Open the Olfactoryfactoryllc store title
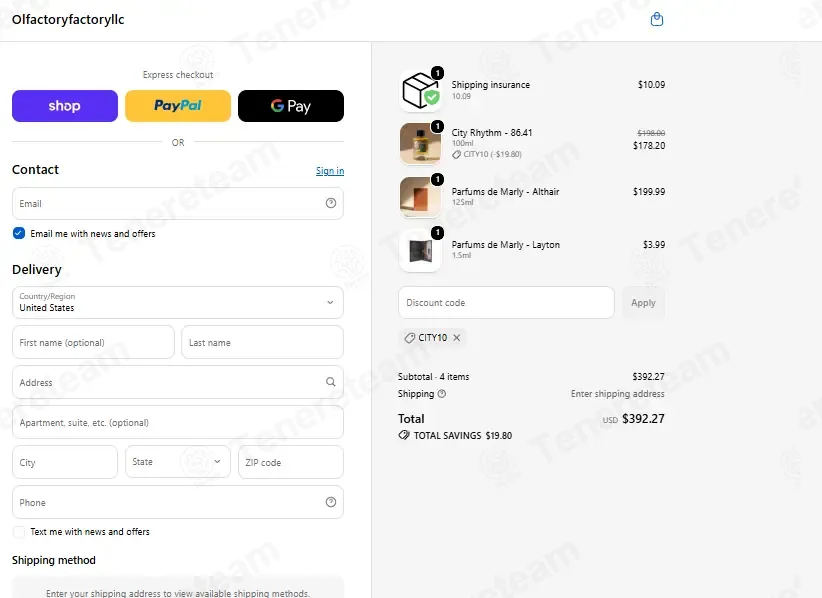The width and height of the screenshot is (822, 598). 68,19
